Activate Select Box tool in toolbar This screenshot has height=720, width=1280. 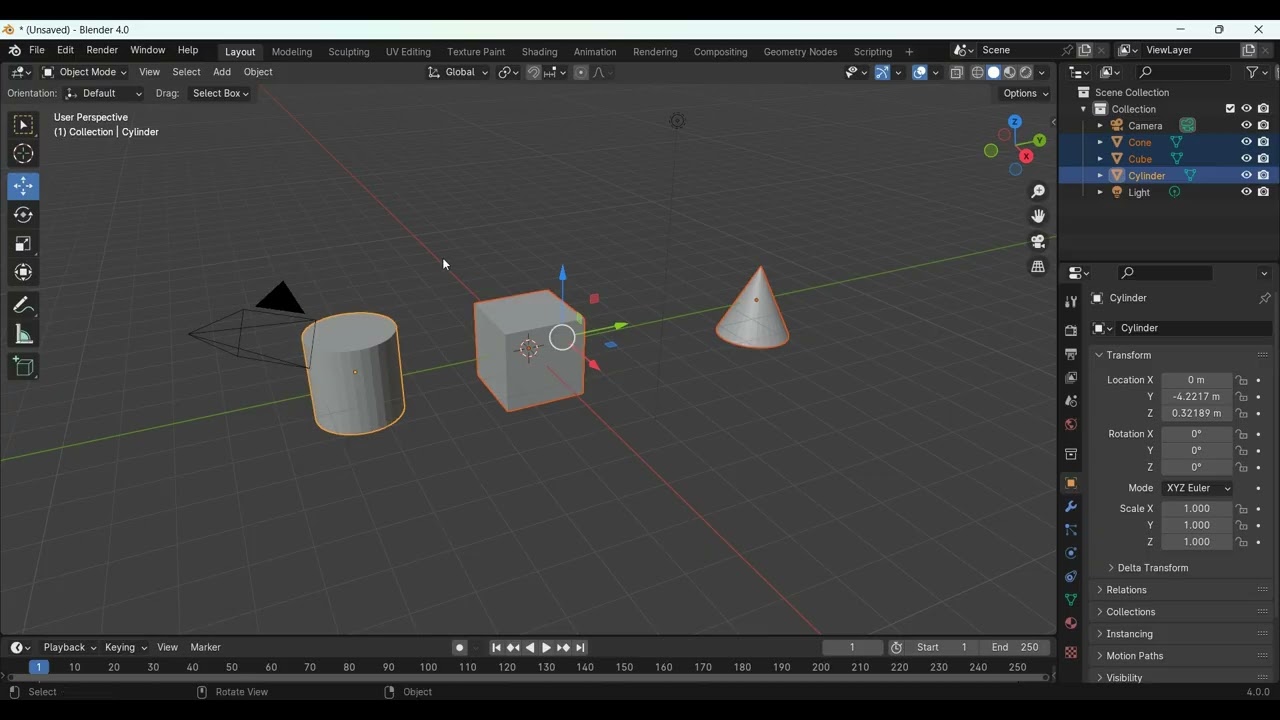point(23,125)
